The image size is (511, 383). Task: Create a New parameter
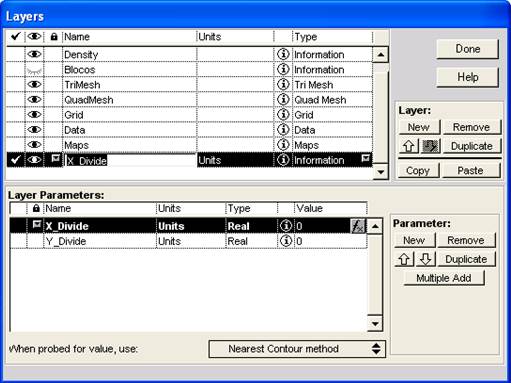pyautogui.click(x=414, y=240)
